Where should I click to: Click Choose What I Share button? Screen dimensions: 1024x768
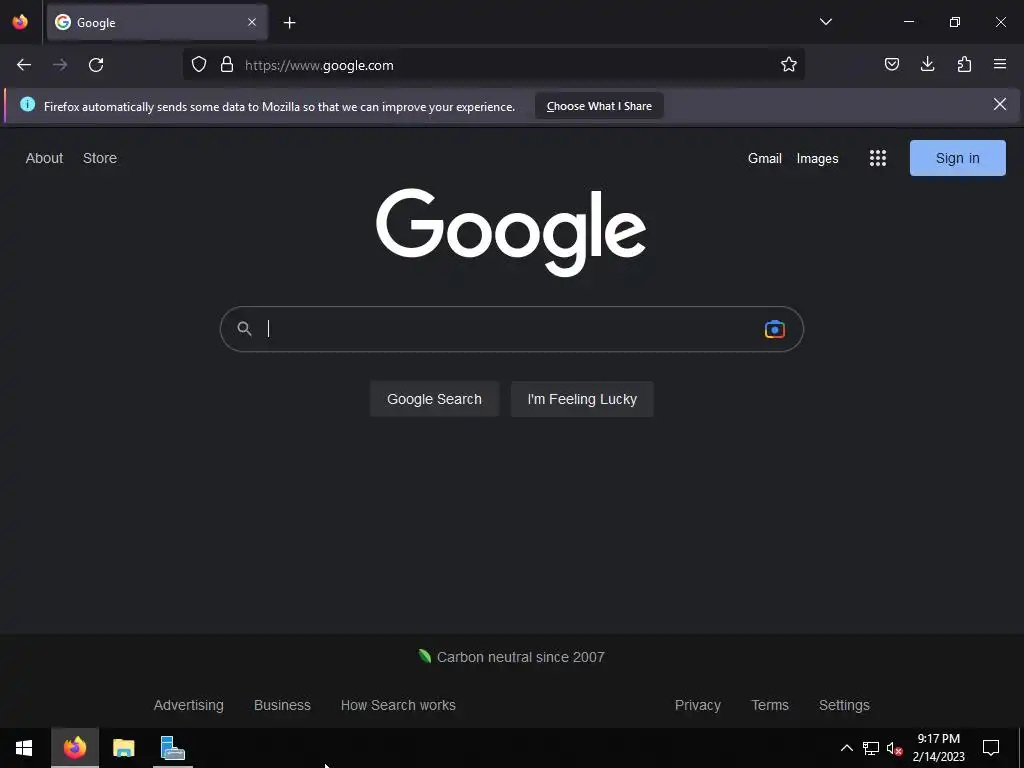(599, 106)
